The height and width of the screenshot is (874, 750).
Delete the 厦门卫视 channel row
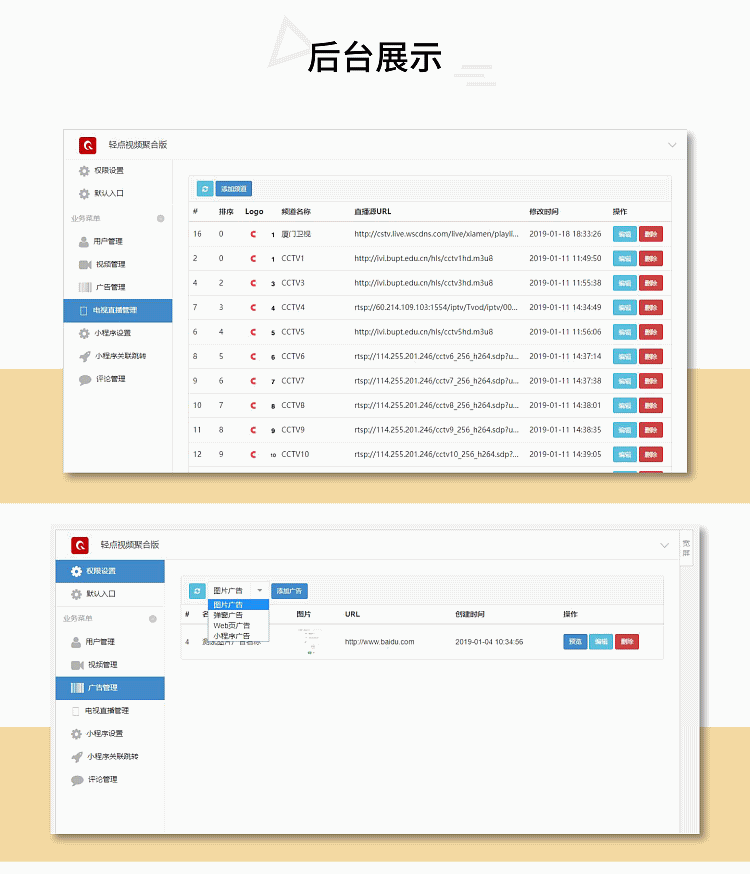[x=651, y=234]
